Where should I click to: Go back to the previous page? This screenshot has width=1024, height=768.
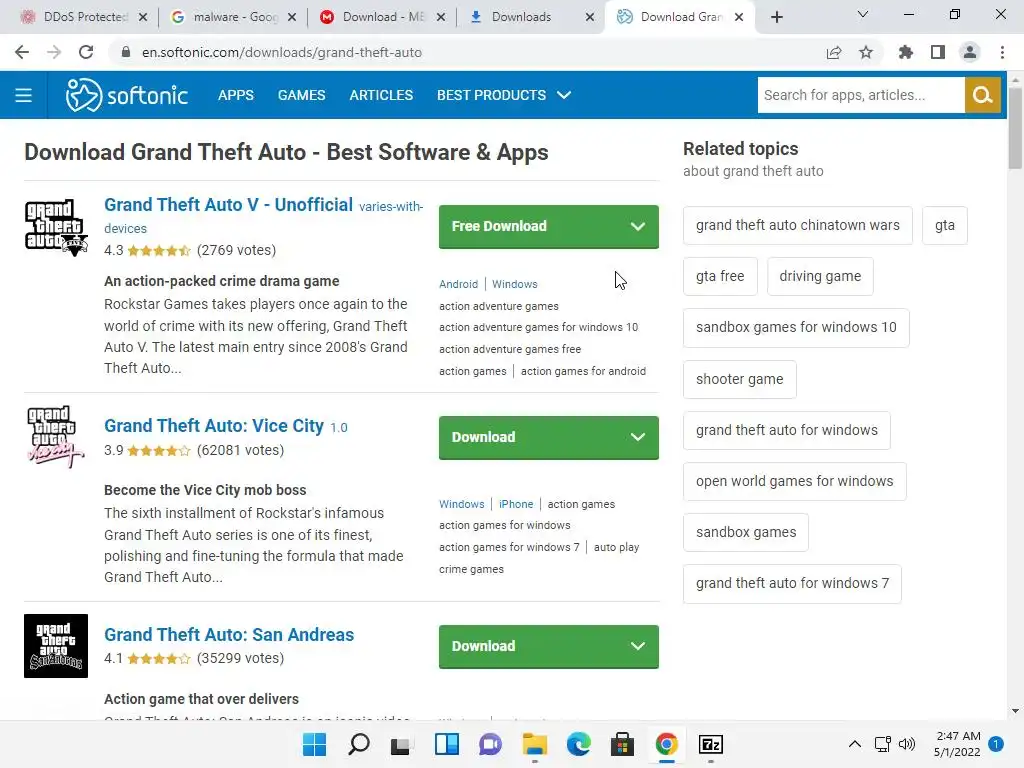tap(22, 52)
